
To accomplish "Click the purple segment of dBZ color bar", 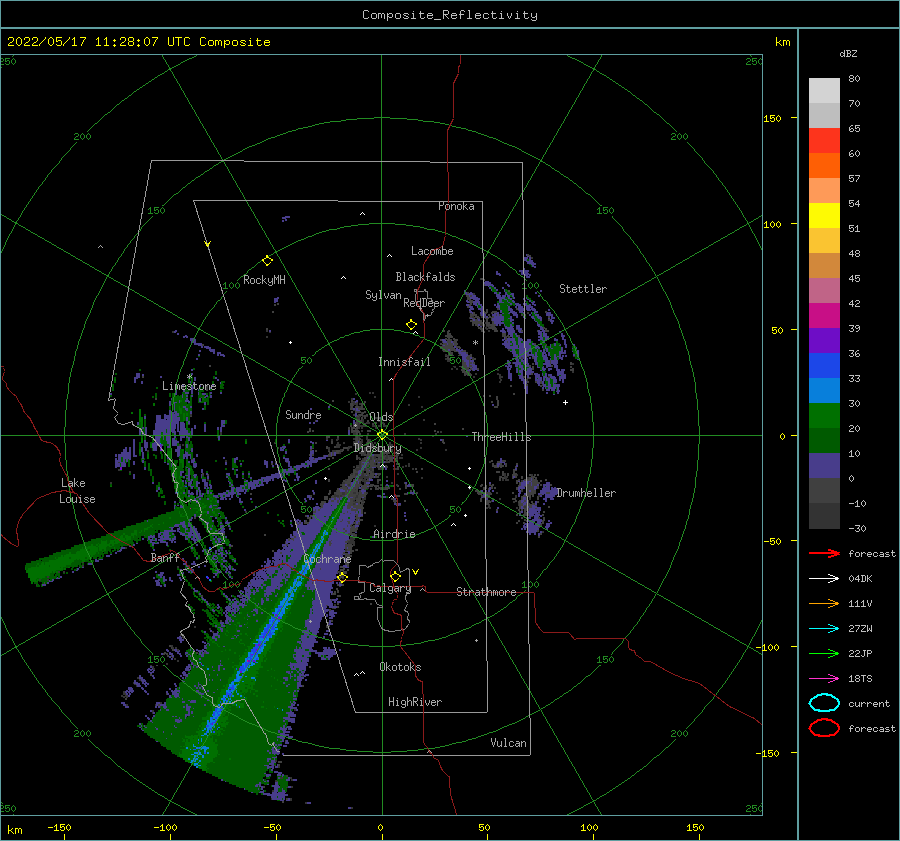I will (x=824, y=340).
